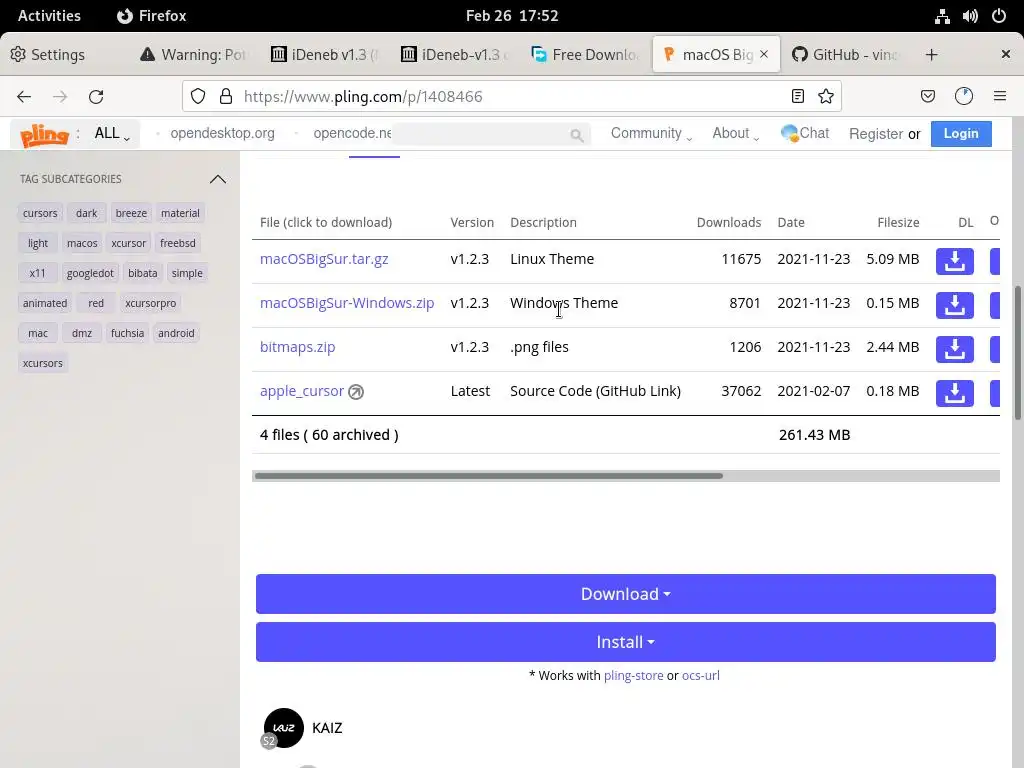
Task: Click the Save to Pocket icon
Action: coord(927,97)
